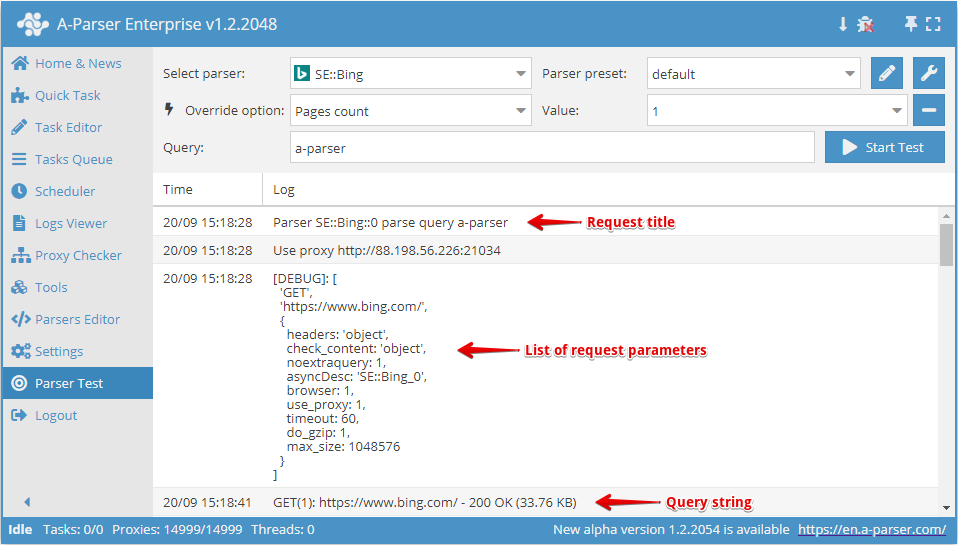This screenshot has height=545, width=958.
Task: Click the pin icon in header
Action: (910, 24)
